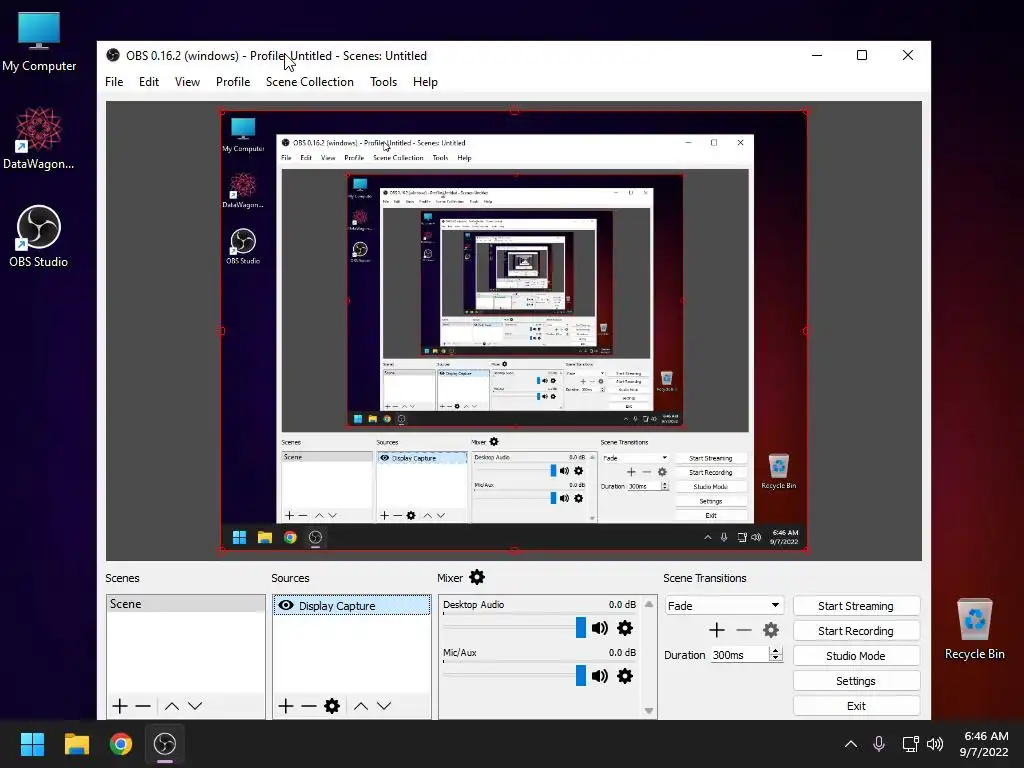Image resolution: width=1024 pixels, height=768 pixels.
Task: Open the File menu
Action: click(x=114, y=82)
